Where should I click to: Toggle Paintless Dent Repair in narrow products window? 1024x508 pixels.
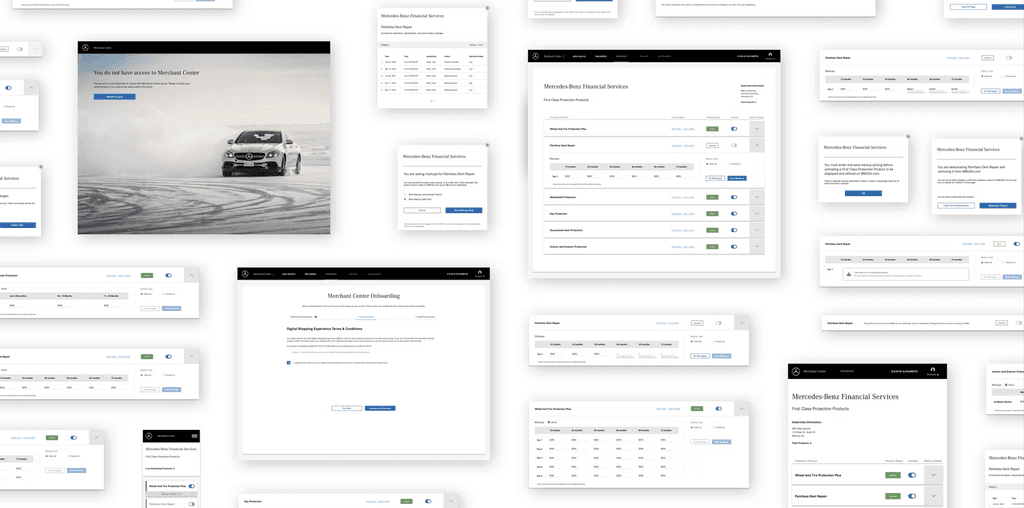912,496
